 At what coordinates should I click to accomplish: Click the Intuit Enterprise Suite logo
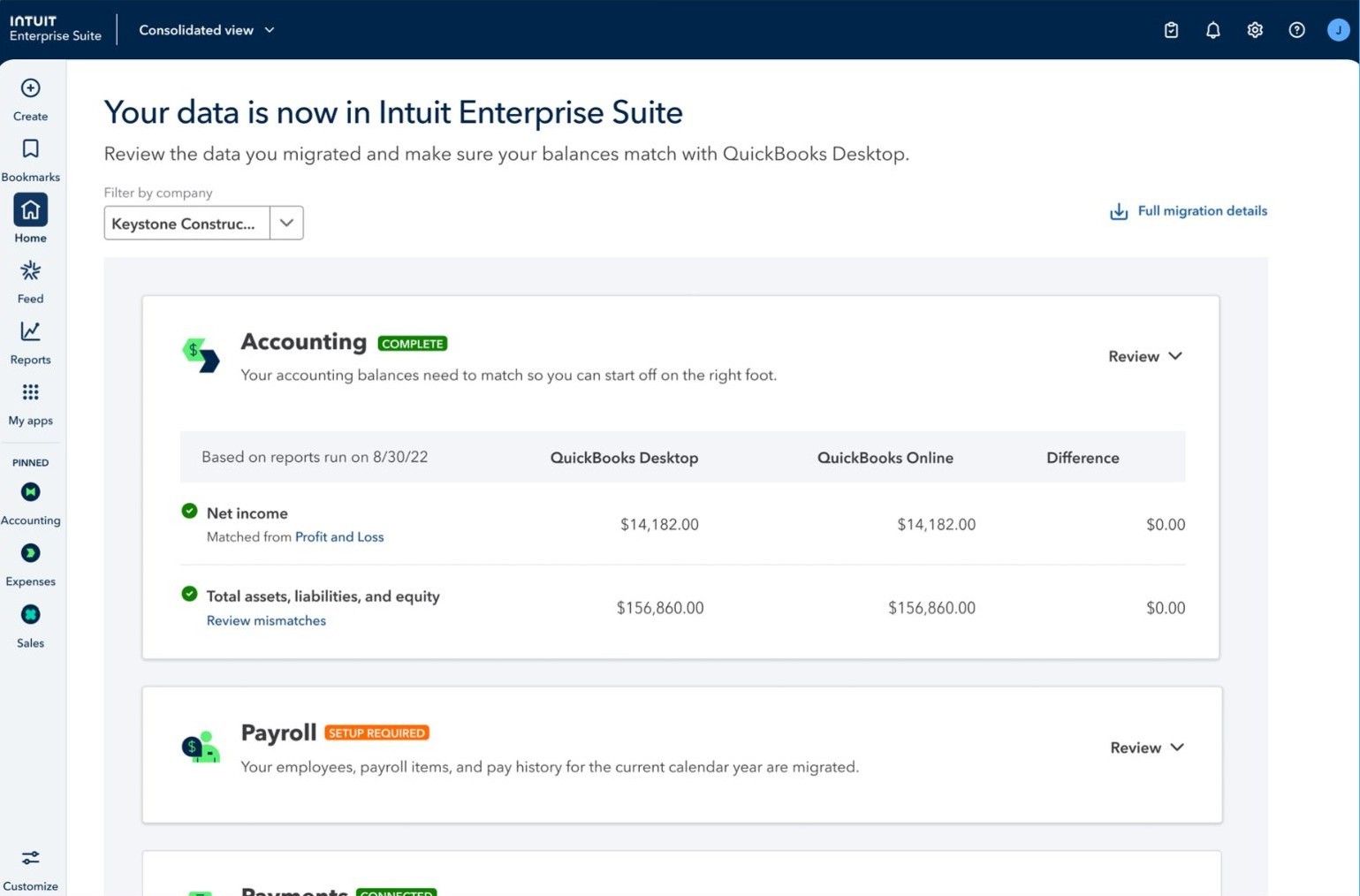(55, 28)
